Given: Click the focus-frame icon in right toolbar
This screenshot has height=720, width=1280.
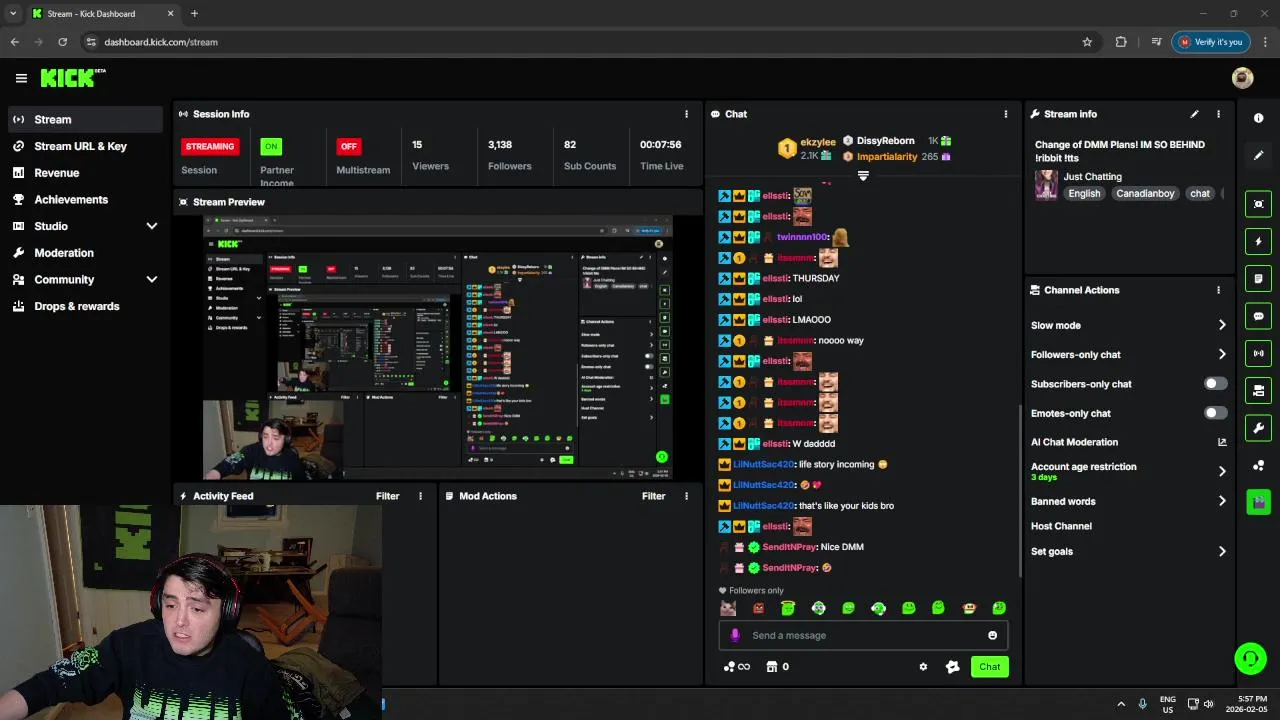Looking at the screenshot, I should (1259, 204).
